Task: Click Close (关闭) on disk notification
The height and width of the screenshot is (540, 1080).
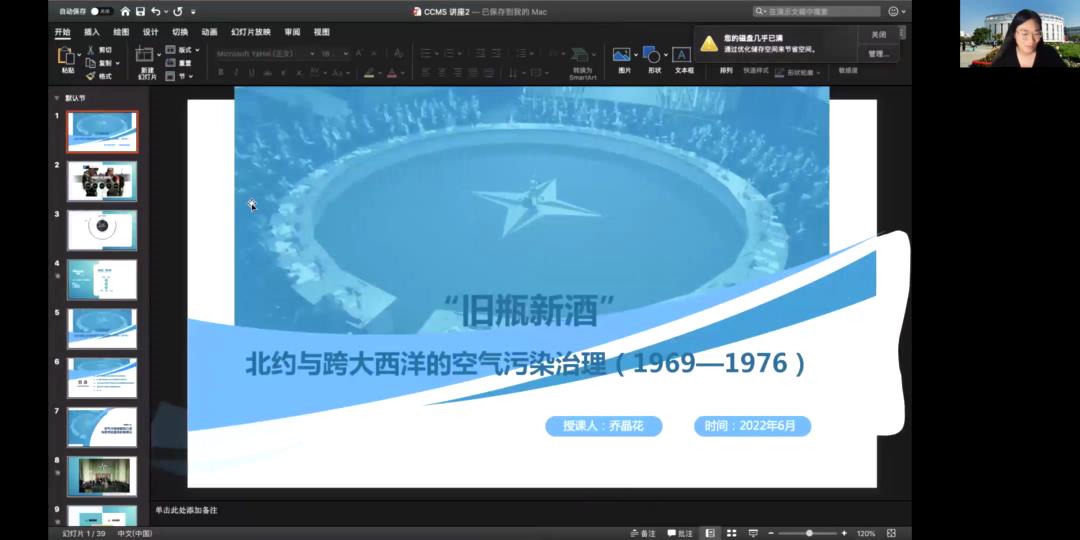Action: (878, 34)
